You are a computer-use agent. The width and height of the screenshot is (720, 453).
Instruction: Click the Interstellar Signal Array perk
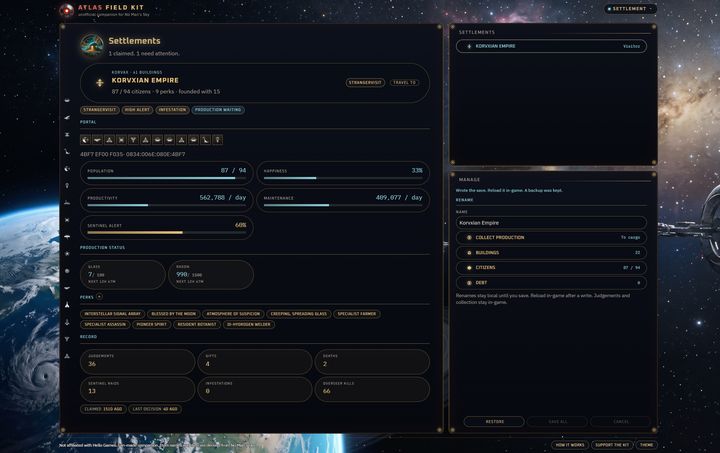coord(112,314)
